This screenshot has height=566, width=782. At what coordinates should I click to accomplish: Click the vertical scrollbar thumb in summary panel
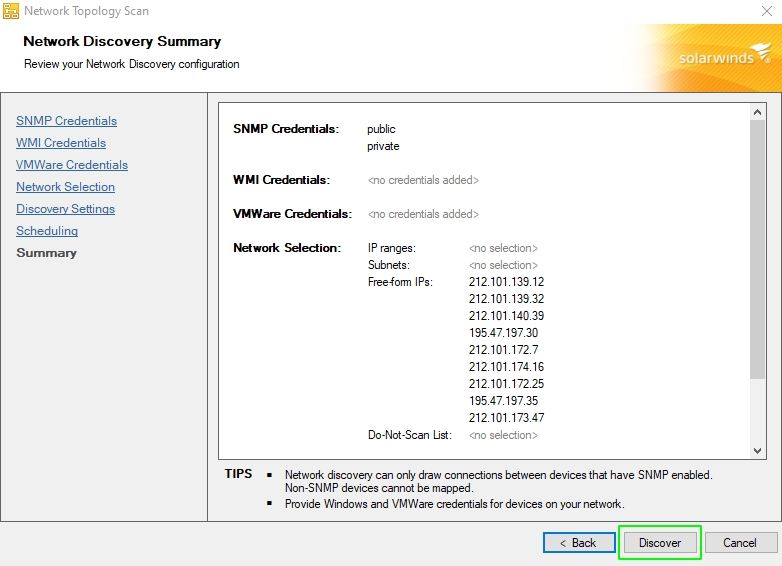(x=757, y=250)
